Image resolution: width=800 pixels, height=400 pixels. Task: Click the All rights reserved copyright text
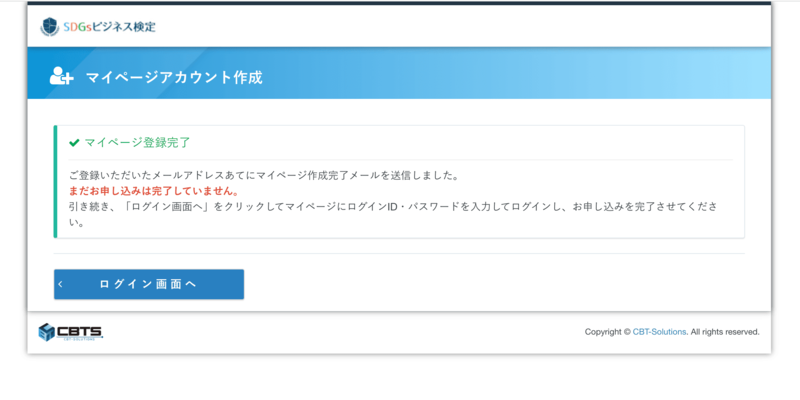pyautogui.click(x=724, y=332)
